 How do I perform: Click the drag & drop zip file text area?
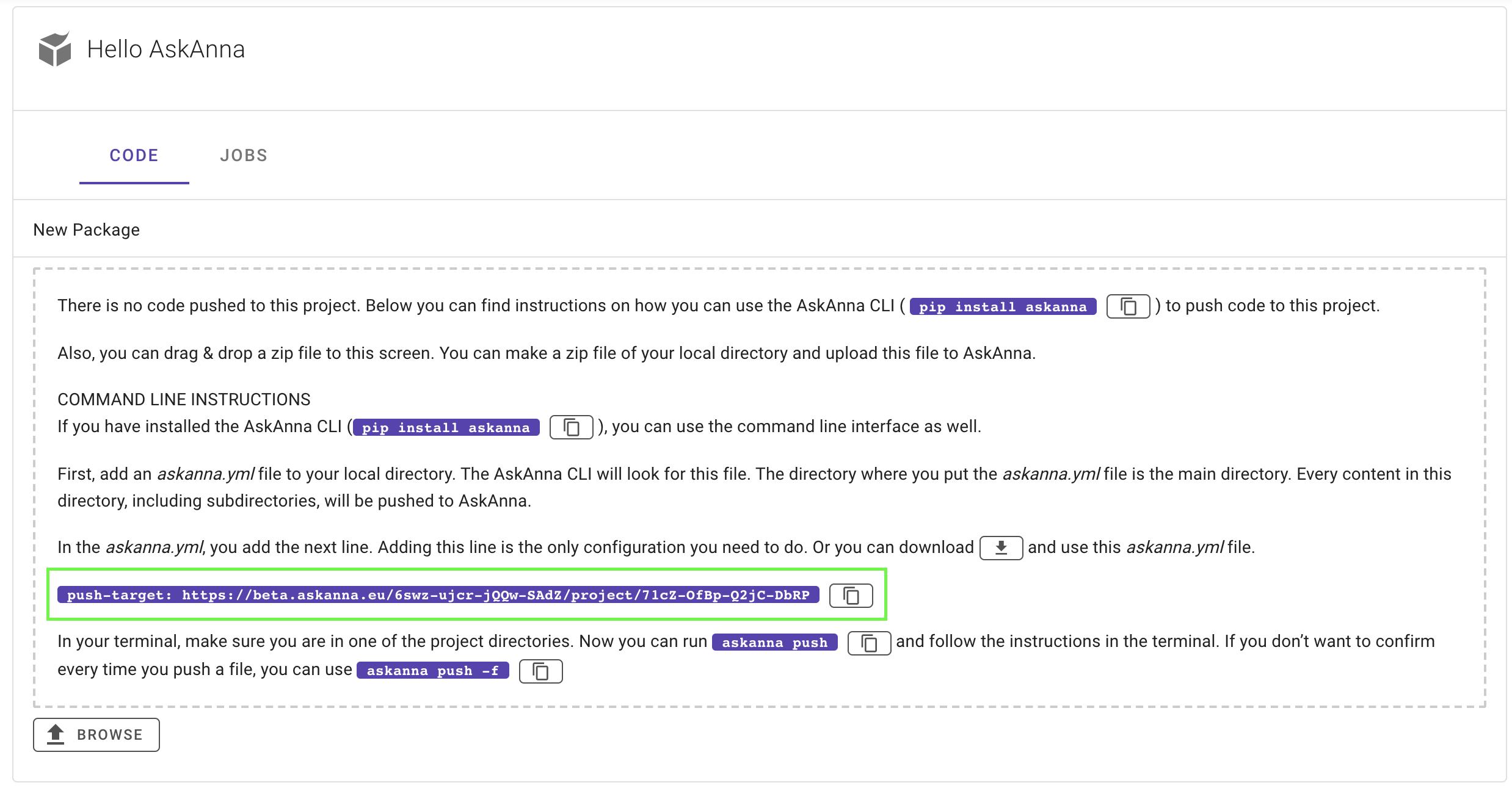click(546, 353)
